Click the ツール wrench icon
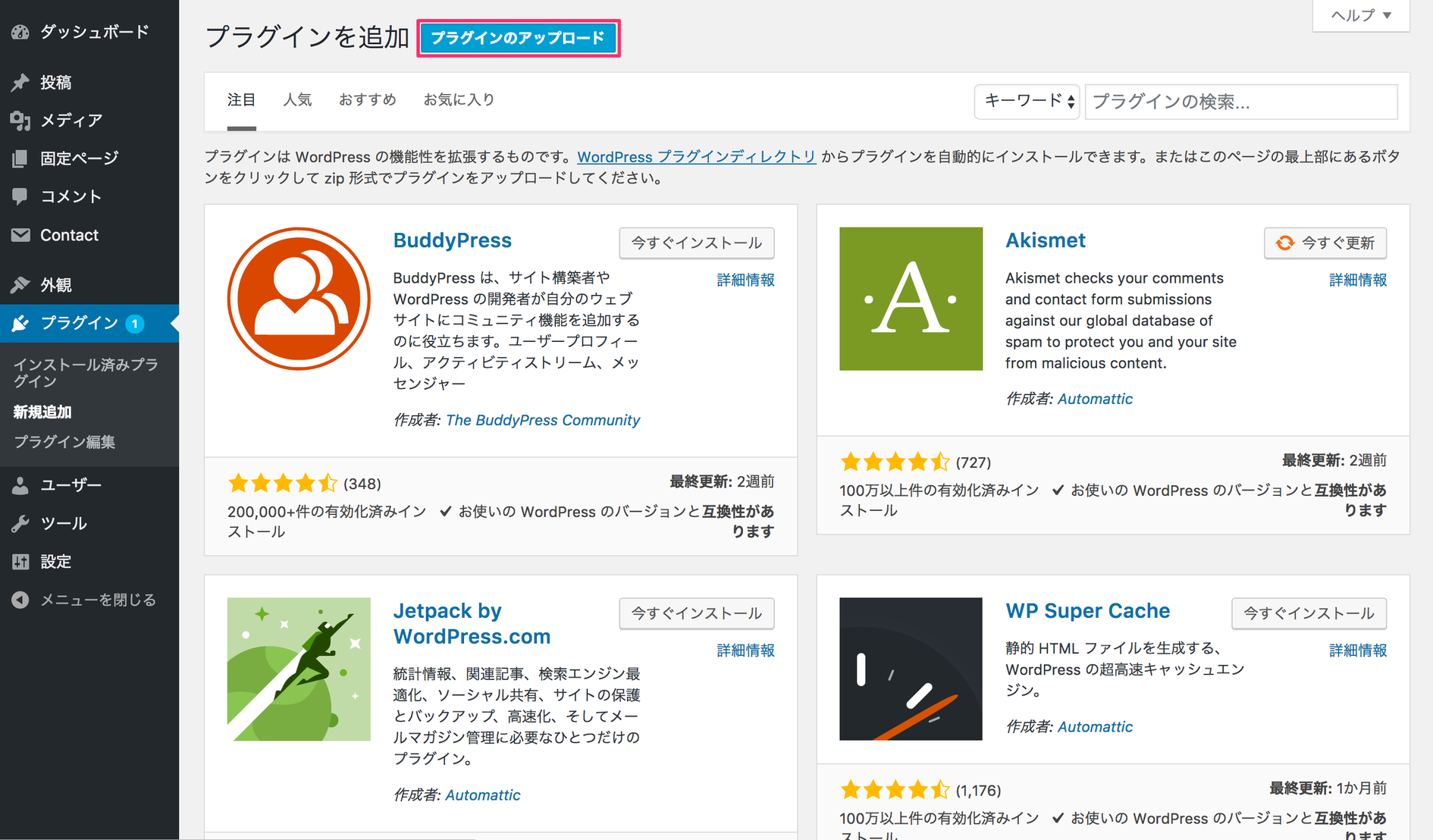This screenshot has width=1433, height=840. (x=20, y=524)
